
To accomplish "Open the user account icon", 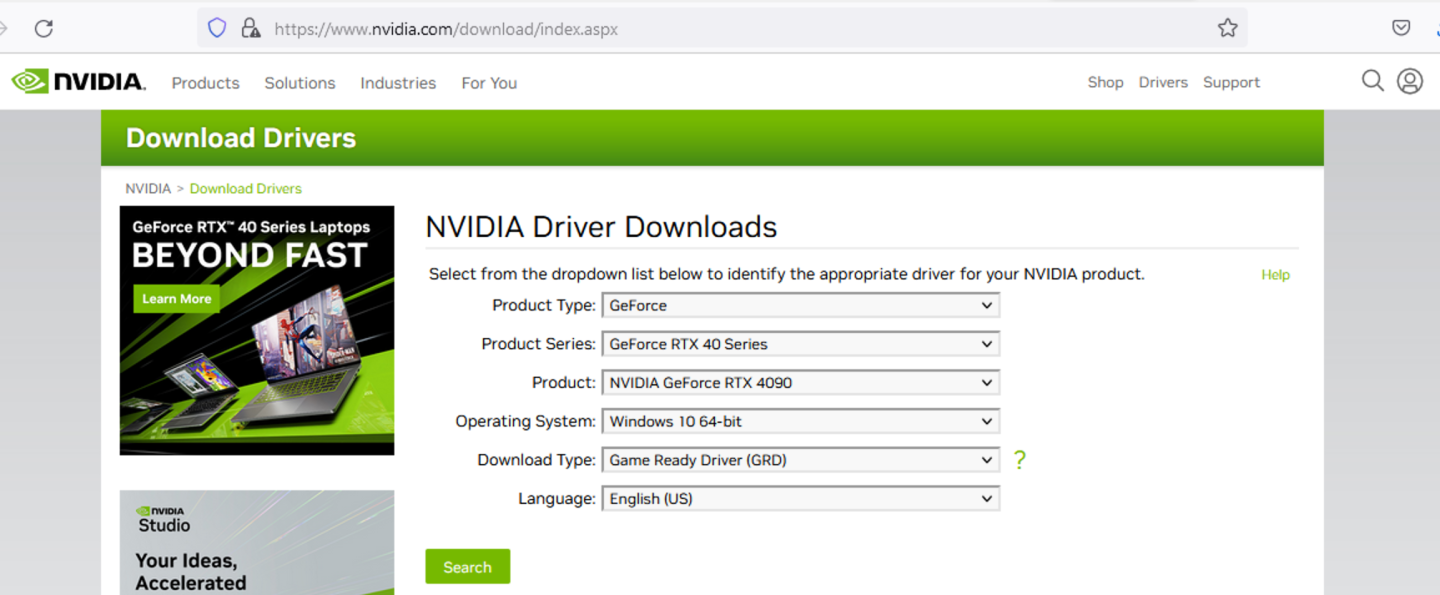I will tap(1410, 81).
